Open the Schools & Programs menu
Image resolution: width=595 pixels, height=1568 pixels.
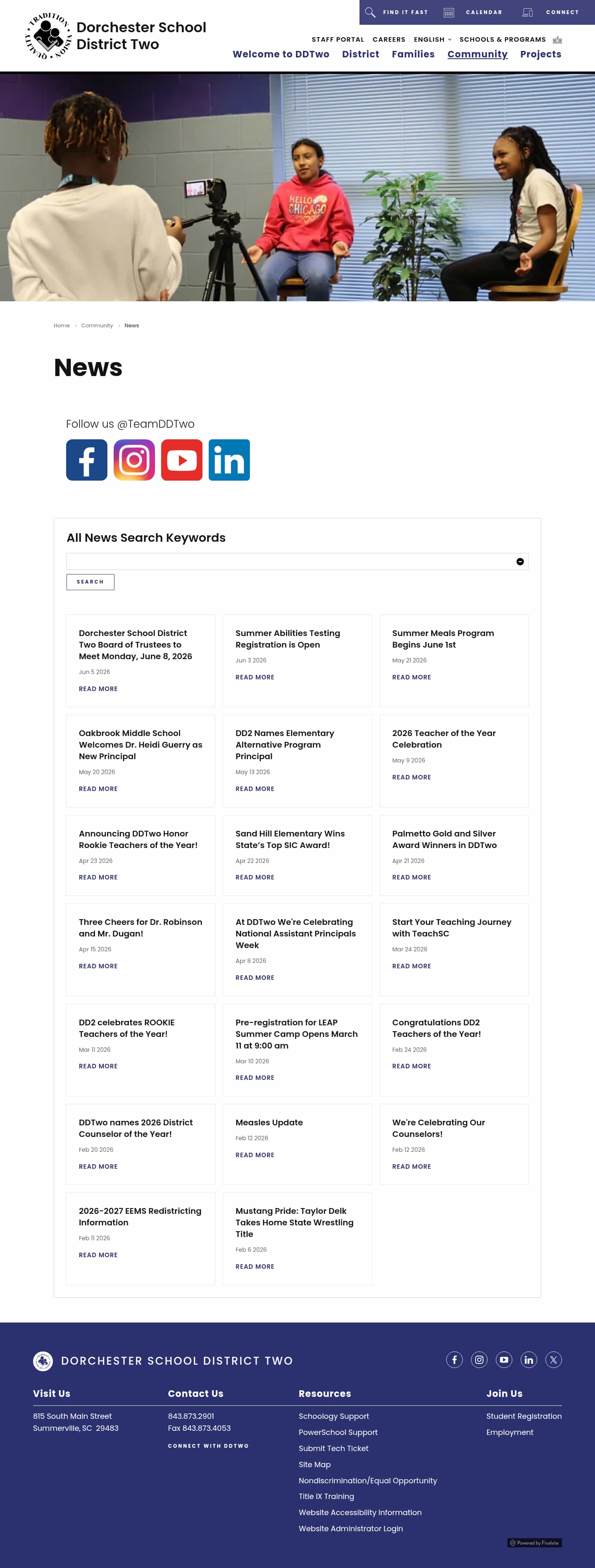[502, 40]
